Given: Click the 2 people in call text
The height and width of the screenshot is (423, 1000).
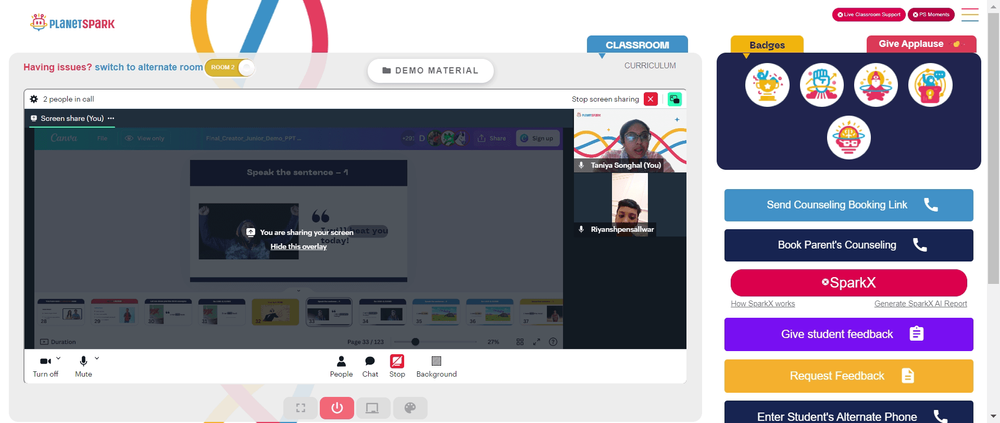Looking at the screenshot, I should coord(69,99).
